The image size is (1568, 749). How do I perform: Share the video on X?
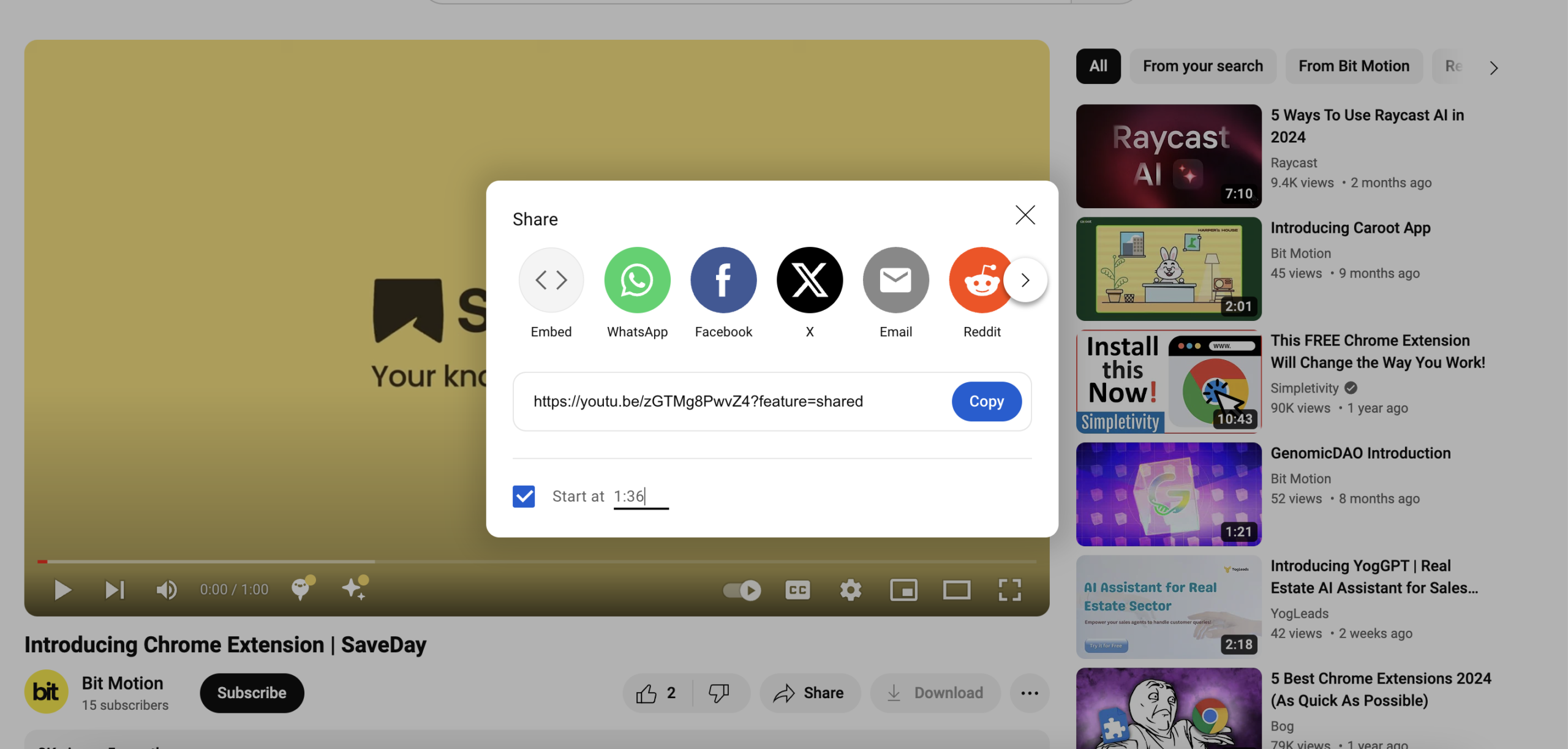pyautogui.click(x=810, y=280)
